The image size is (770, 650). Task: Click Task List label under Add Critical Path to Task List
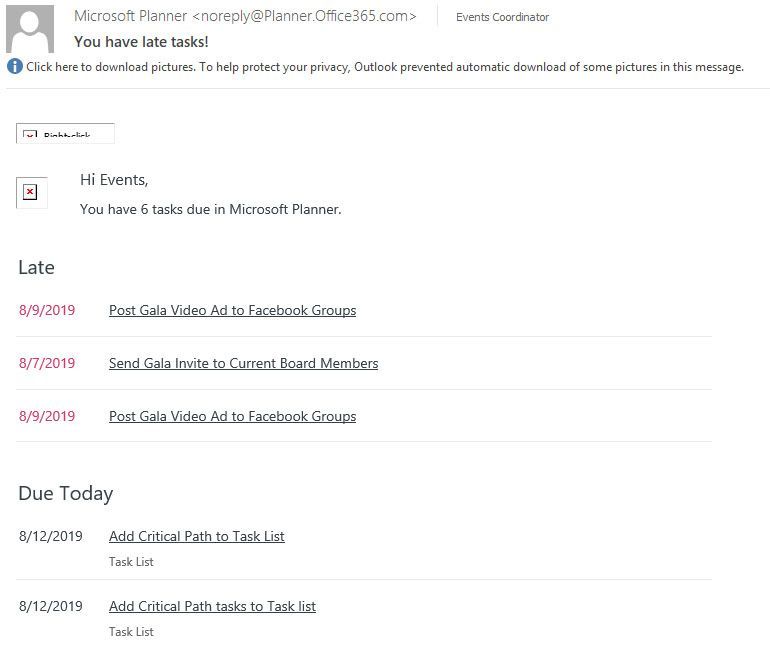click(131, 562)
